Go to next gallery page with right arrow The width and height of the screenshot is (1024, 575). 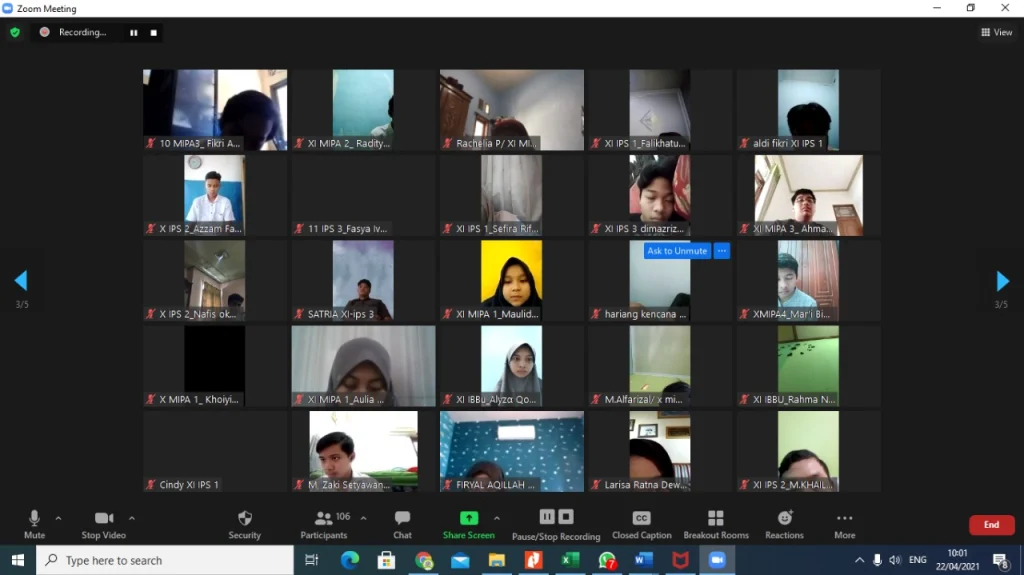(x=1002, y=281)
